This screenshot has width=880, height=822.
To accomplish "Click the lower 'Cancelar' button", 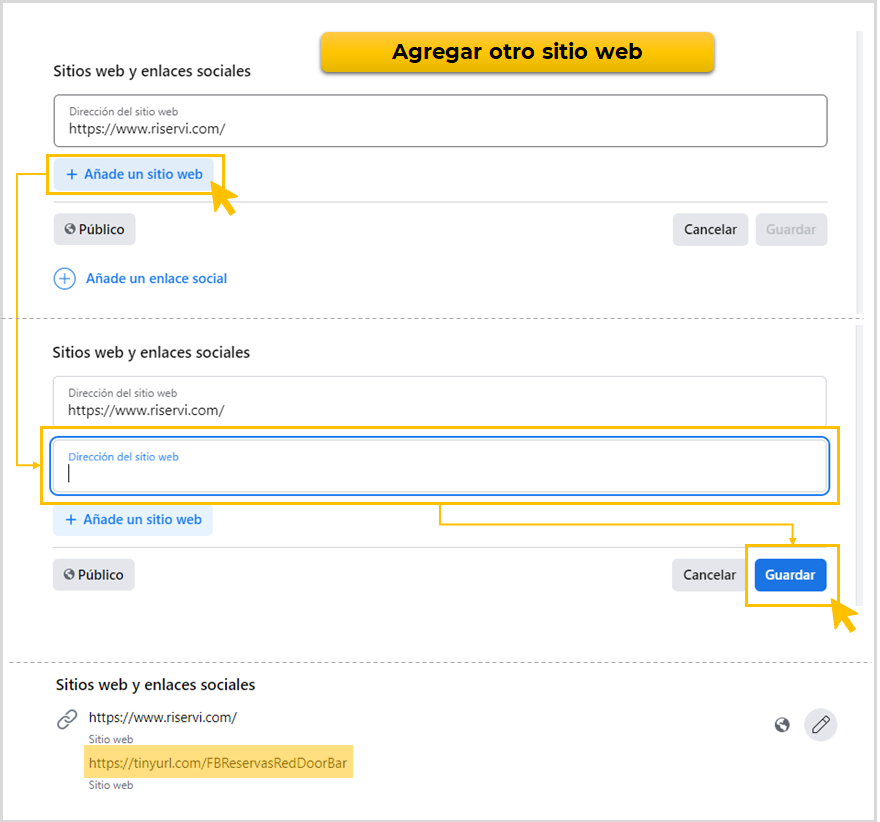I will pos(709,575).
